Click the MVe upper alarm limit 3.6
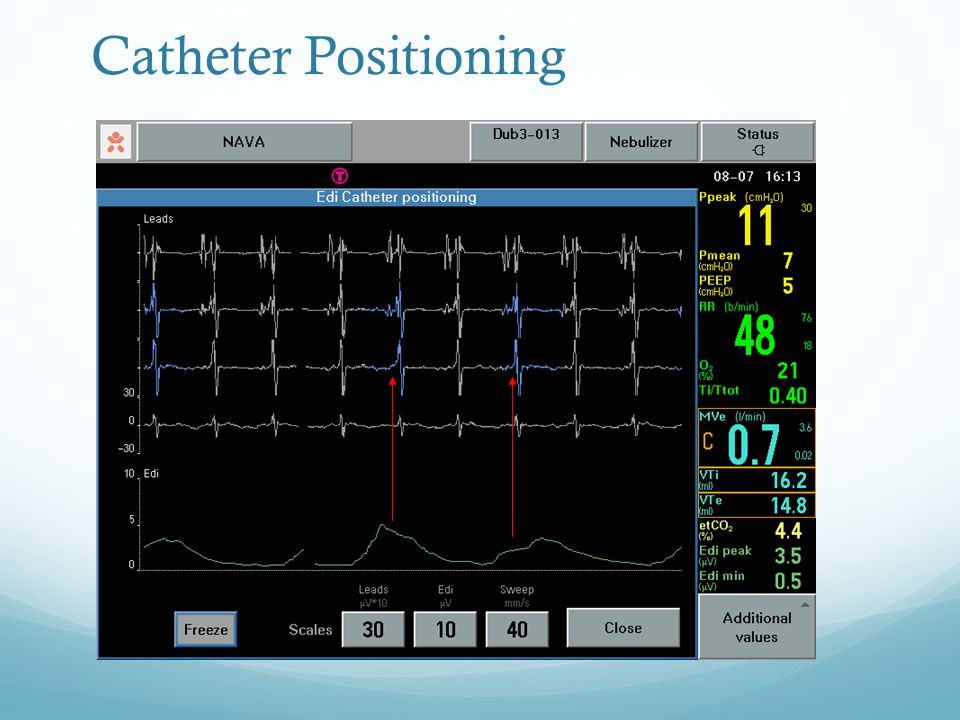 (x=806, y=428)
